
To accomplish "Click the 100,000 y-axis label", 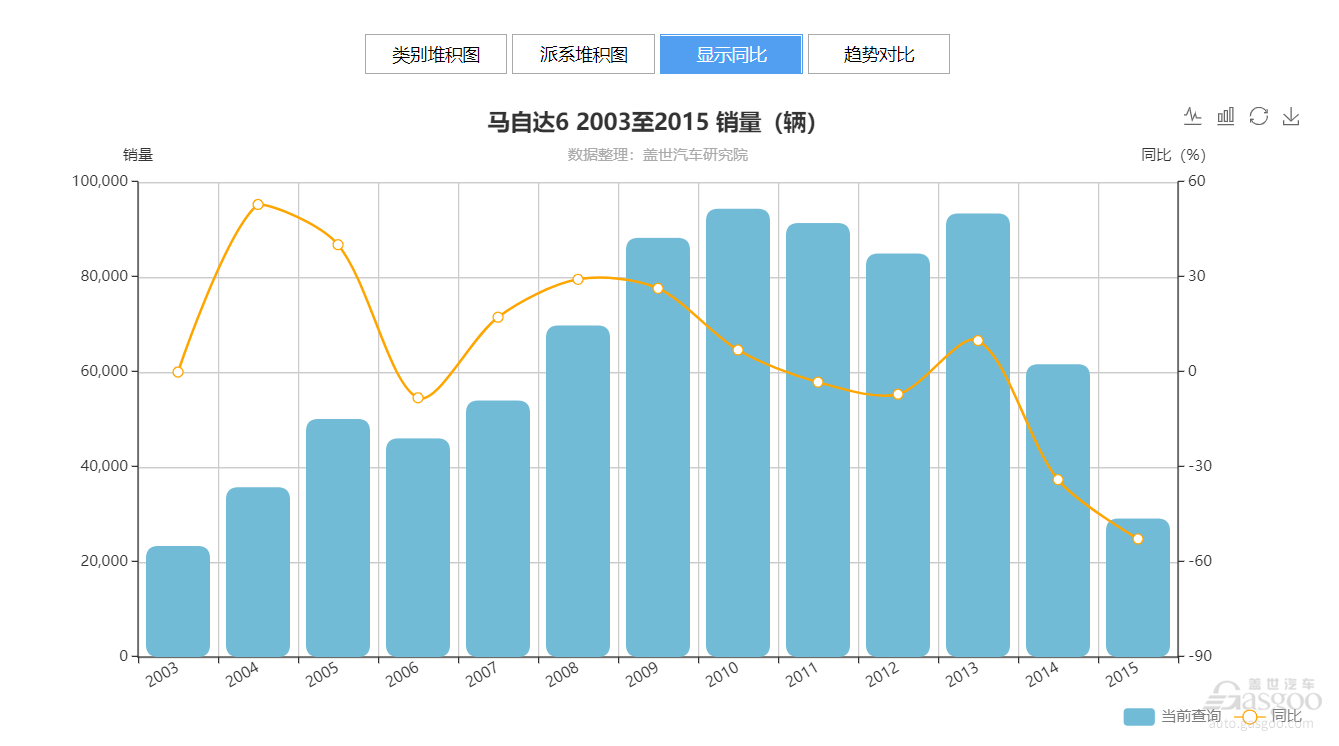I will (102, 182).
